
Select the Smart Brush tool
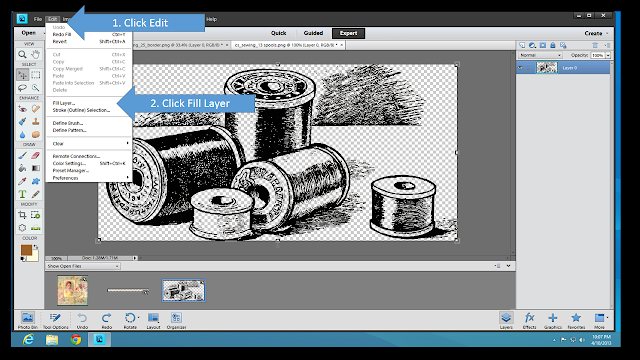[x=22, y=122]
